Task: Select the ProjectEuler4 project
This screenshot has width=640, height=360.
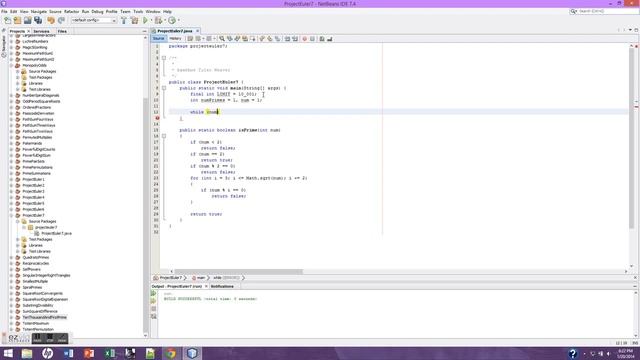Action: (33, 197)
